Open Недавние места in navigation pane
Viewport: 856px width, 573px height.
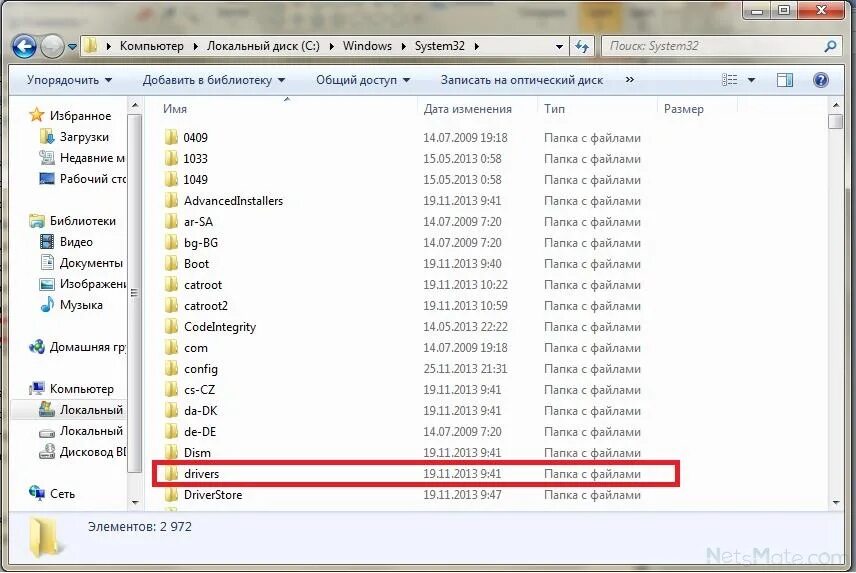click(x=92, y=158)
